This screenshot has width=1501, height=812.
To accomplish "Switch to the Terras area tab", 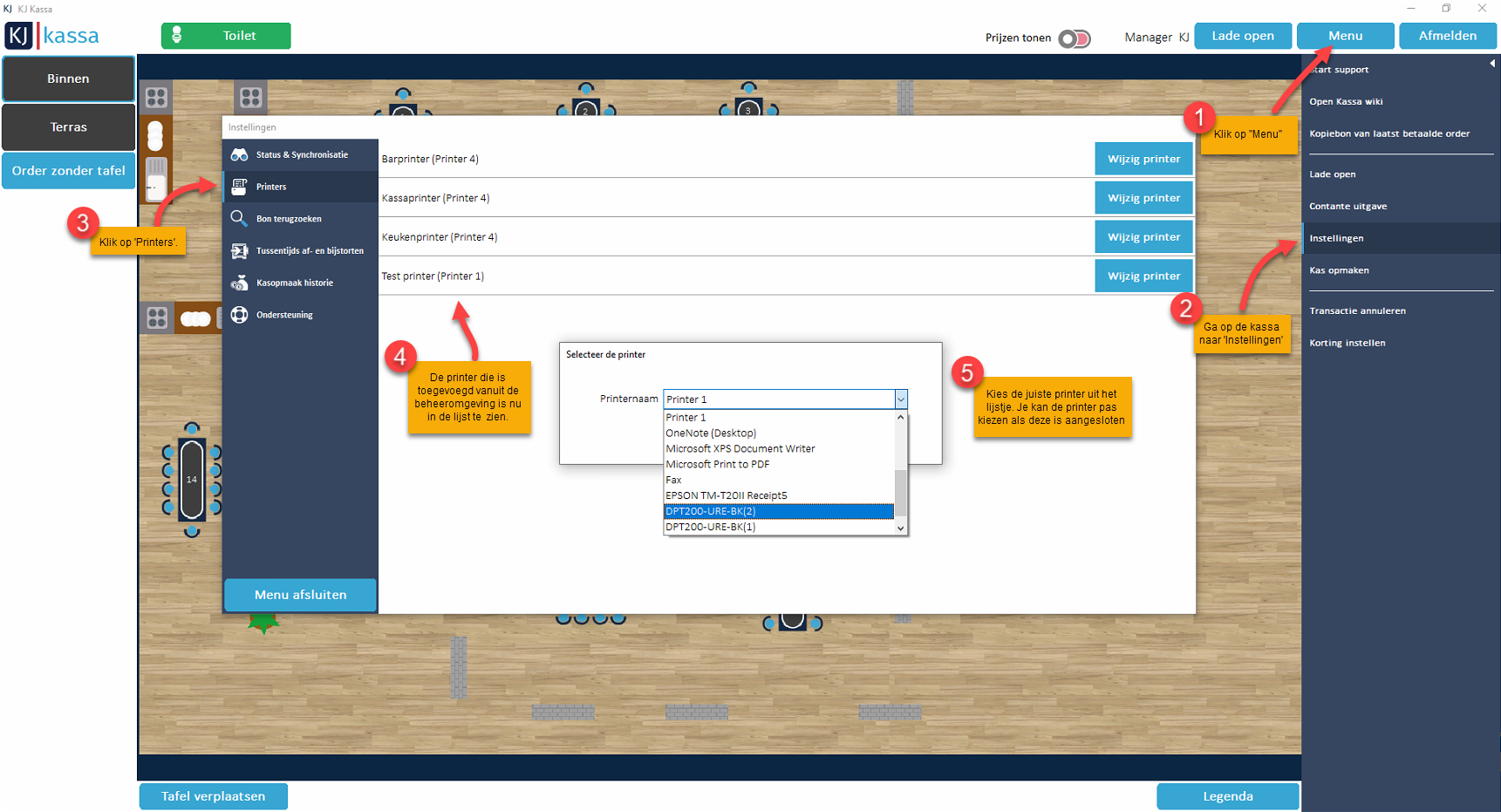I will pos(68,127).
